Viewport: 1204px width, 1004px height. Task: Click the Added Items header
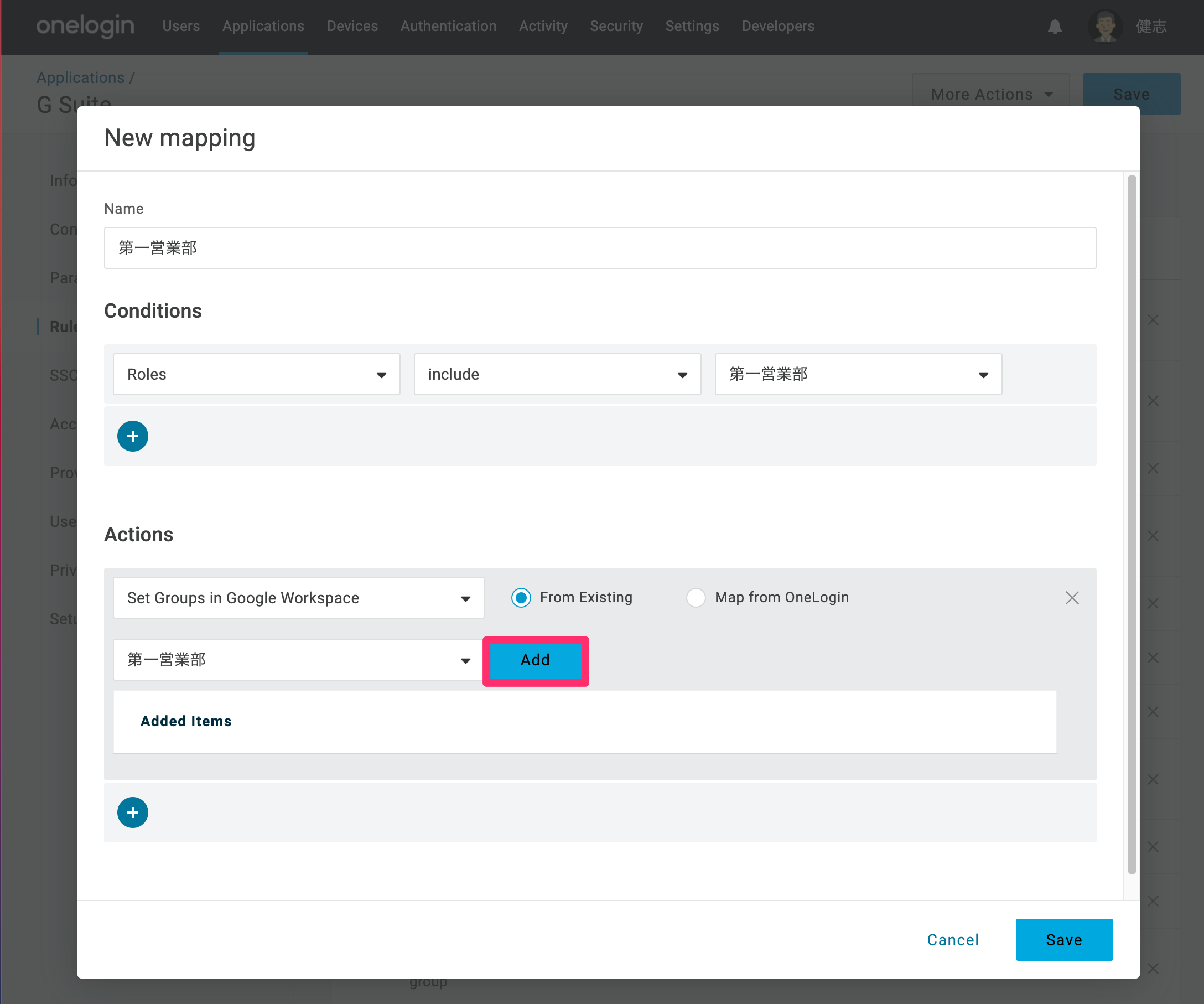pyautogui.click(x=186, y=721)
